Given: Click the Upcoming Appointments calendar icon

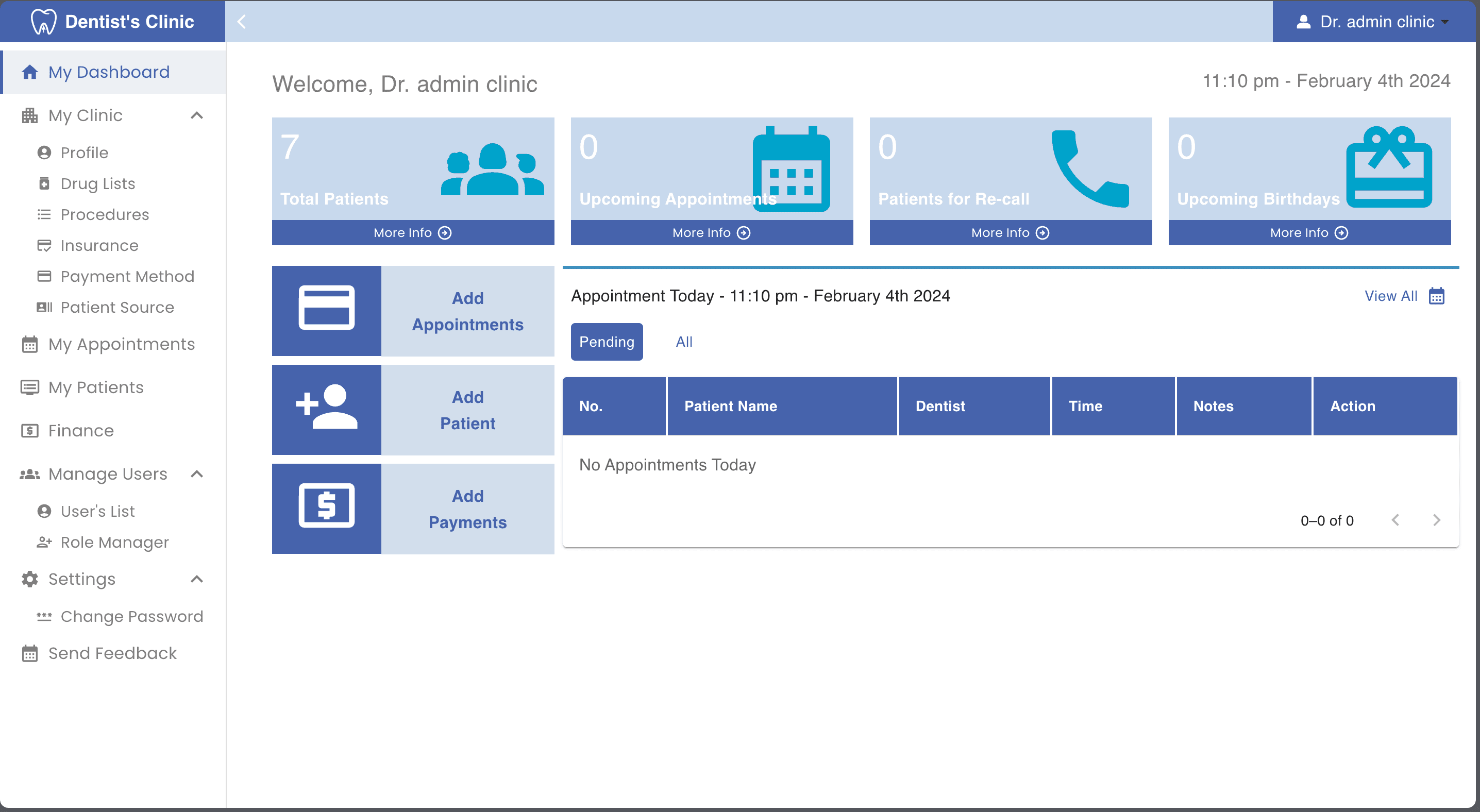Looking at the screenshot, I should 791,169.
